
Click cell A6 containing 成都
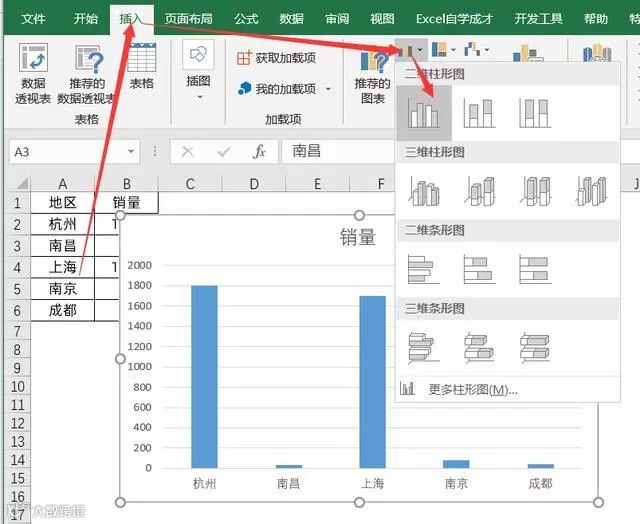62,311
